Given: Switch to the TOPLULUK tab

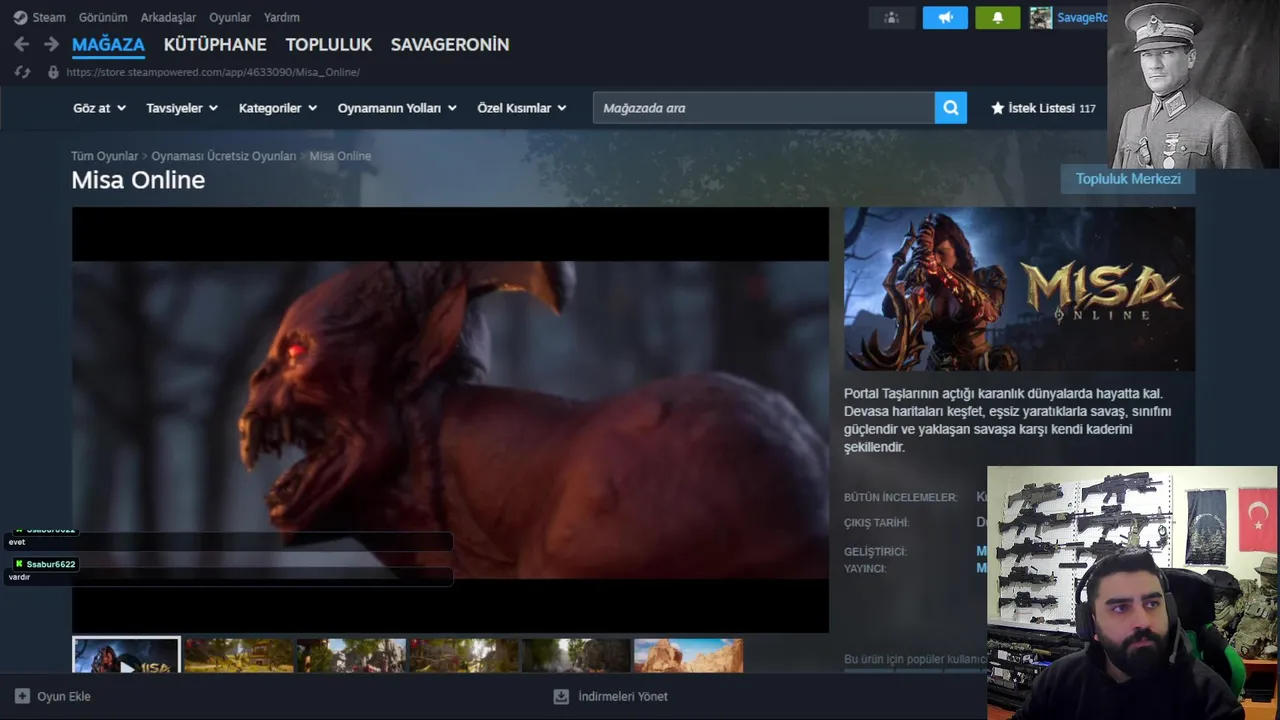Looking at the screenshot, I should pyautogui.click(x=329, y=45).
